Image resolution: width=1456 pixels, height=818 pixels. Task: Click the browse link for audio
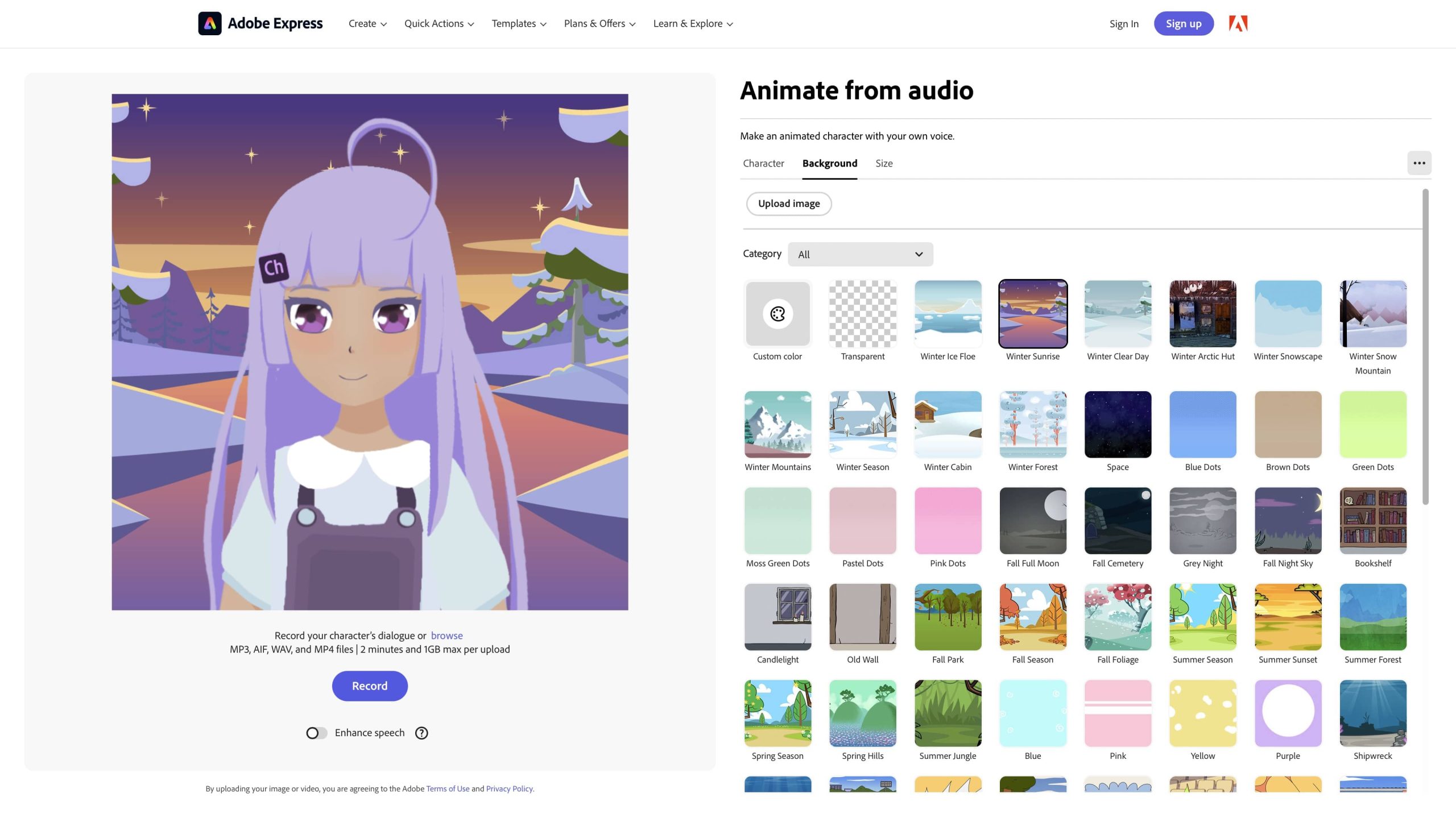446,635
